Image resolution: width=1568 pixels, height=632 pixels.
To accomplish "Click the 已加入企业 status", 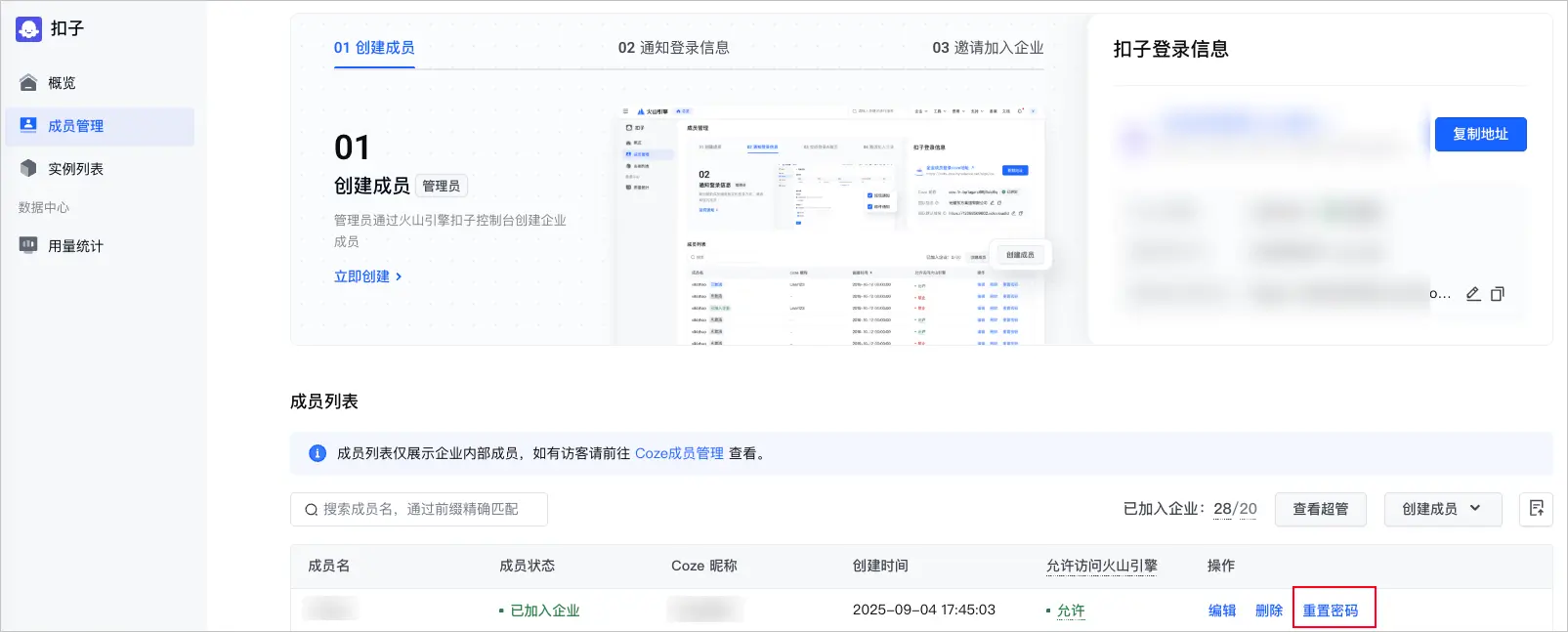I will (545, 611).
